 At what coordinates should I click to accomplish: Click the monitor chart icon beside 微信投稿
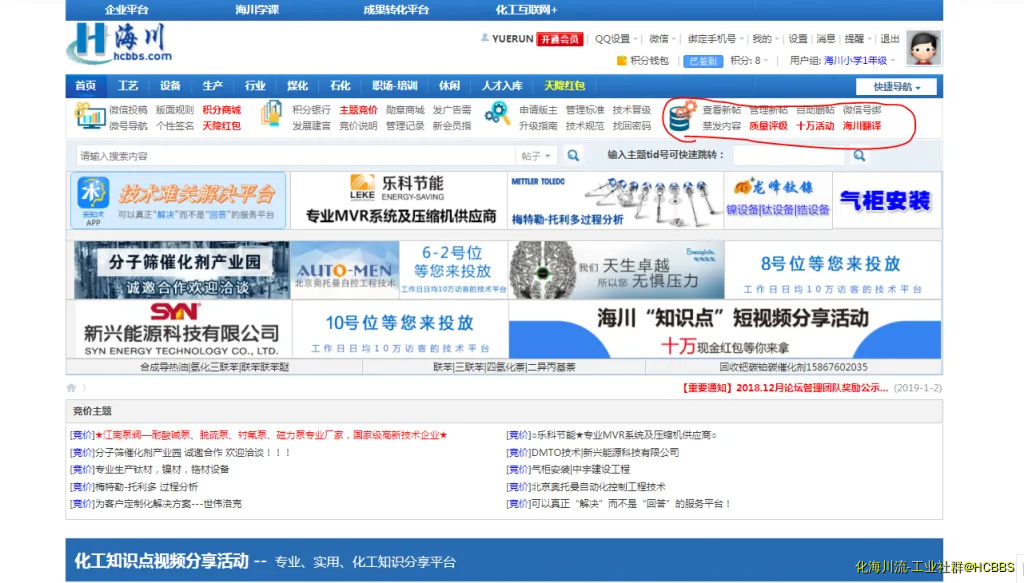(x=89, y=117)
